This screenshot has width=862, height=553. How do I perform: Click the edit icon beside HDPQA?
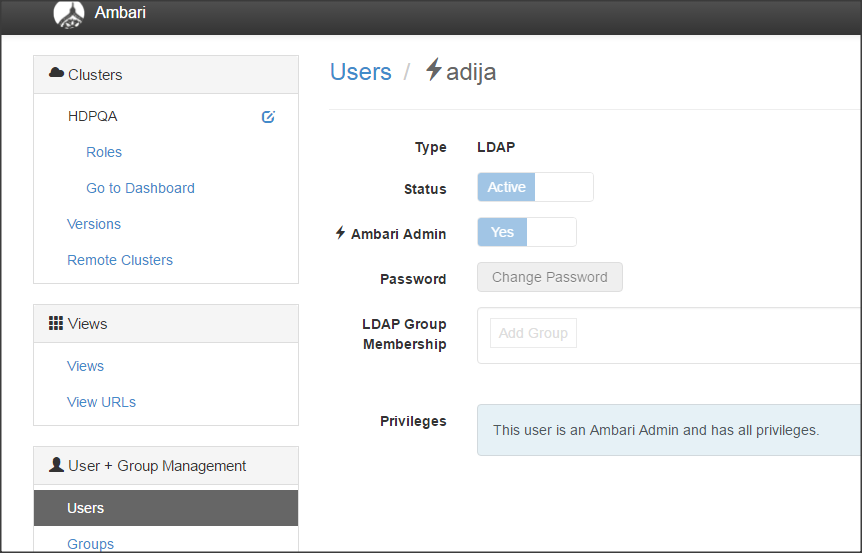[268, 117]
